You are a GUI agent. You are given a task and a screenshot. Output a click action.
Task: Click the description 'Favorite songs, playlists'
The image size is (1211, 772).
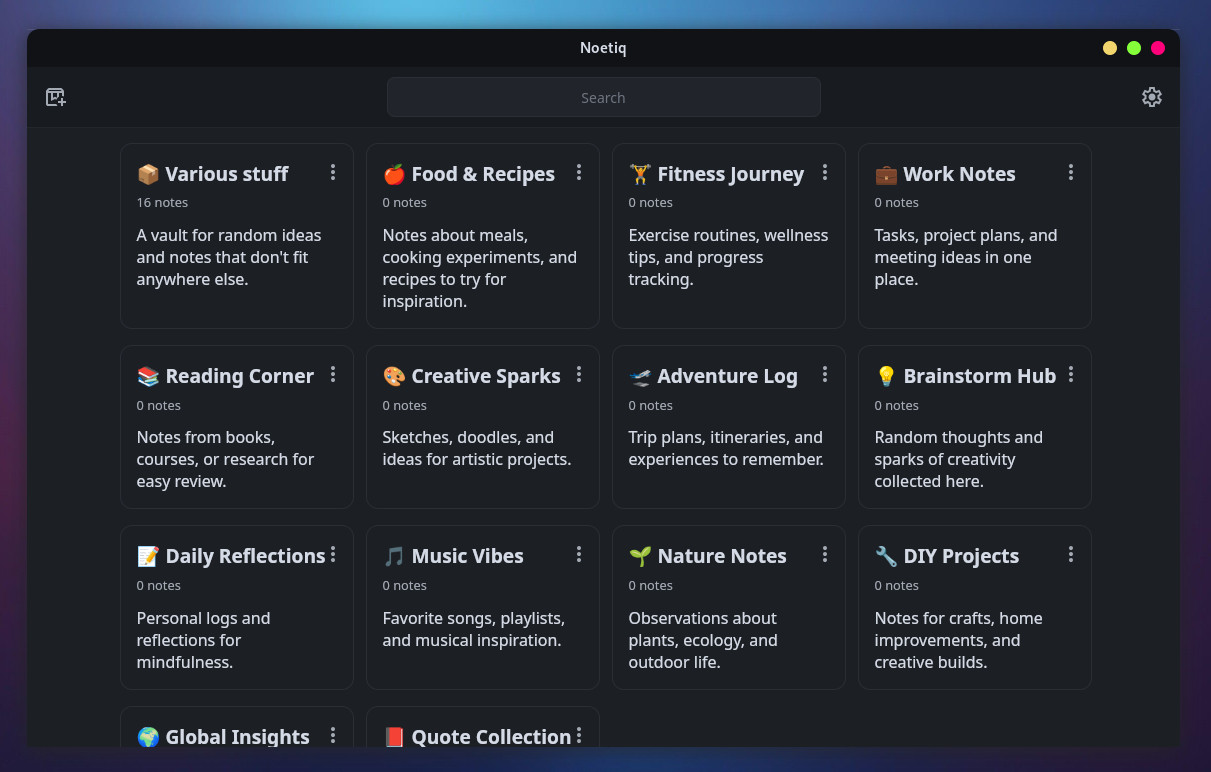coord(474,629)
